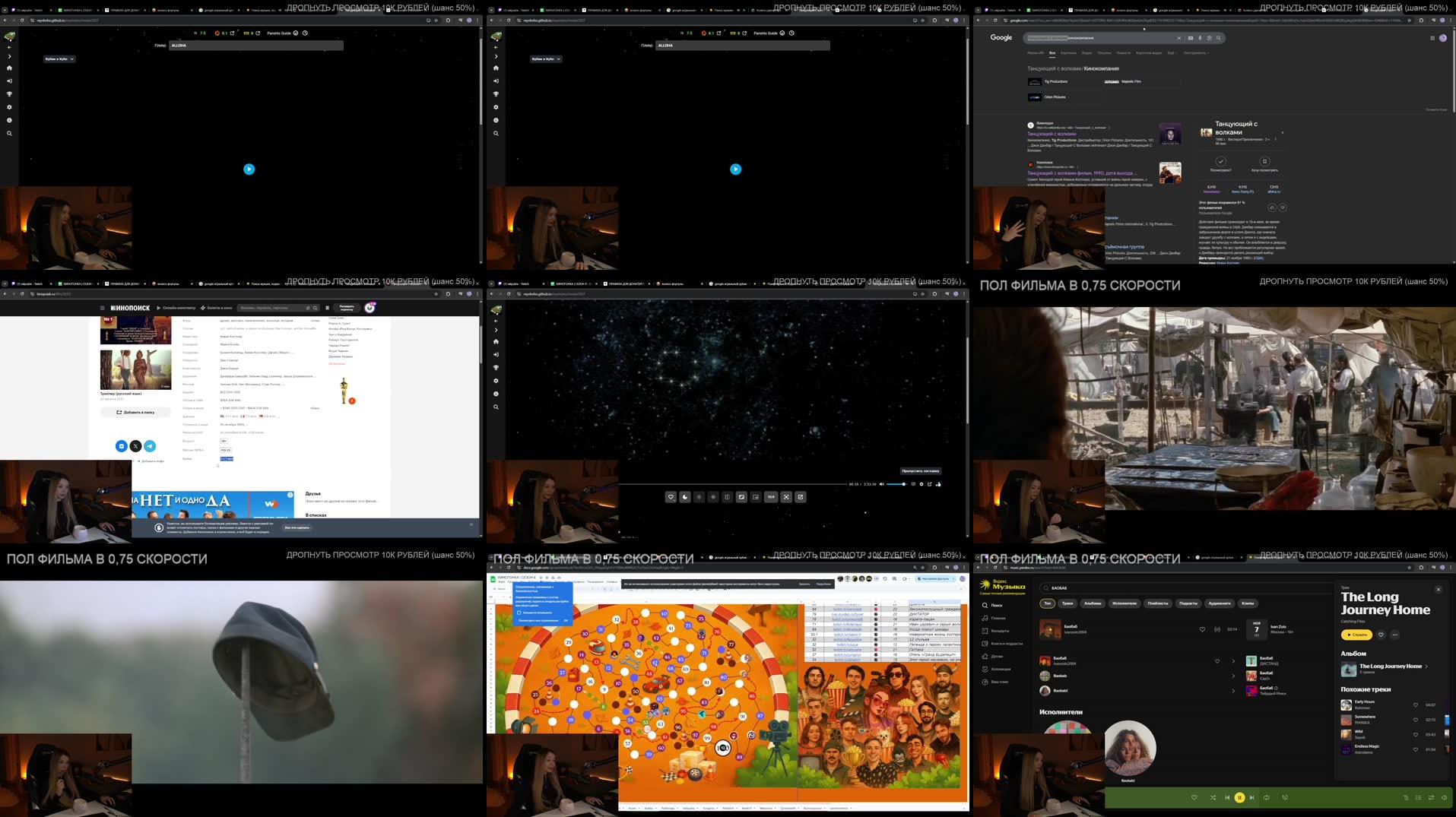Screen dimensions: 1456x817
Task: Share the film via the X icon on Kinopoisk
Action: [135, 446]
